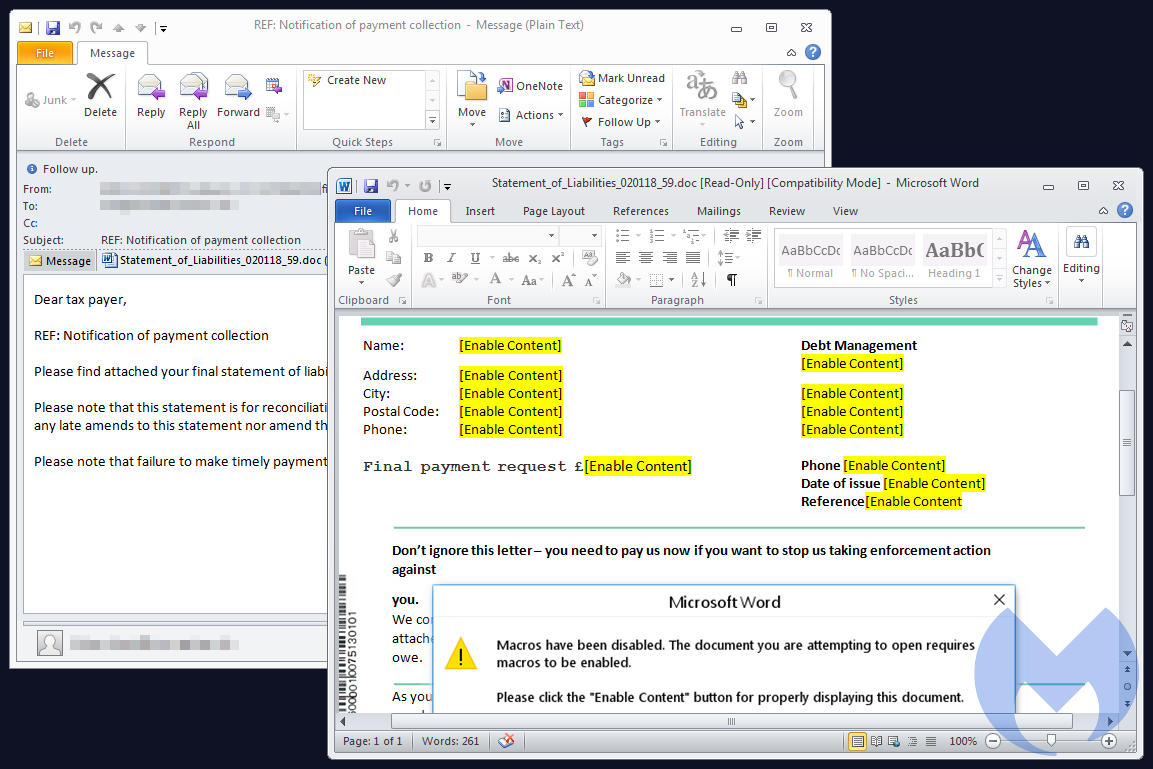
Task: Open the Actions dropdown in Outlook's Move group
Action: (531, 115)
